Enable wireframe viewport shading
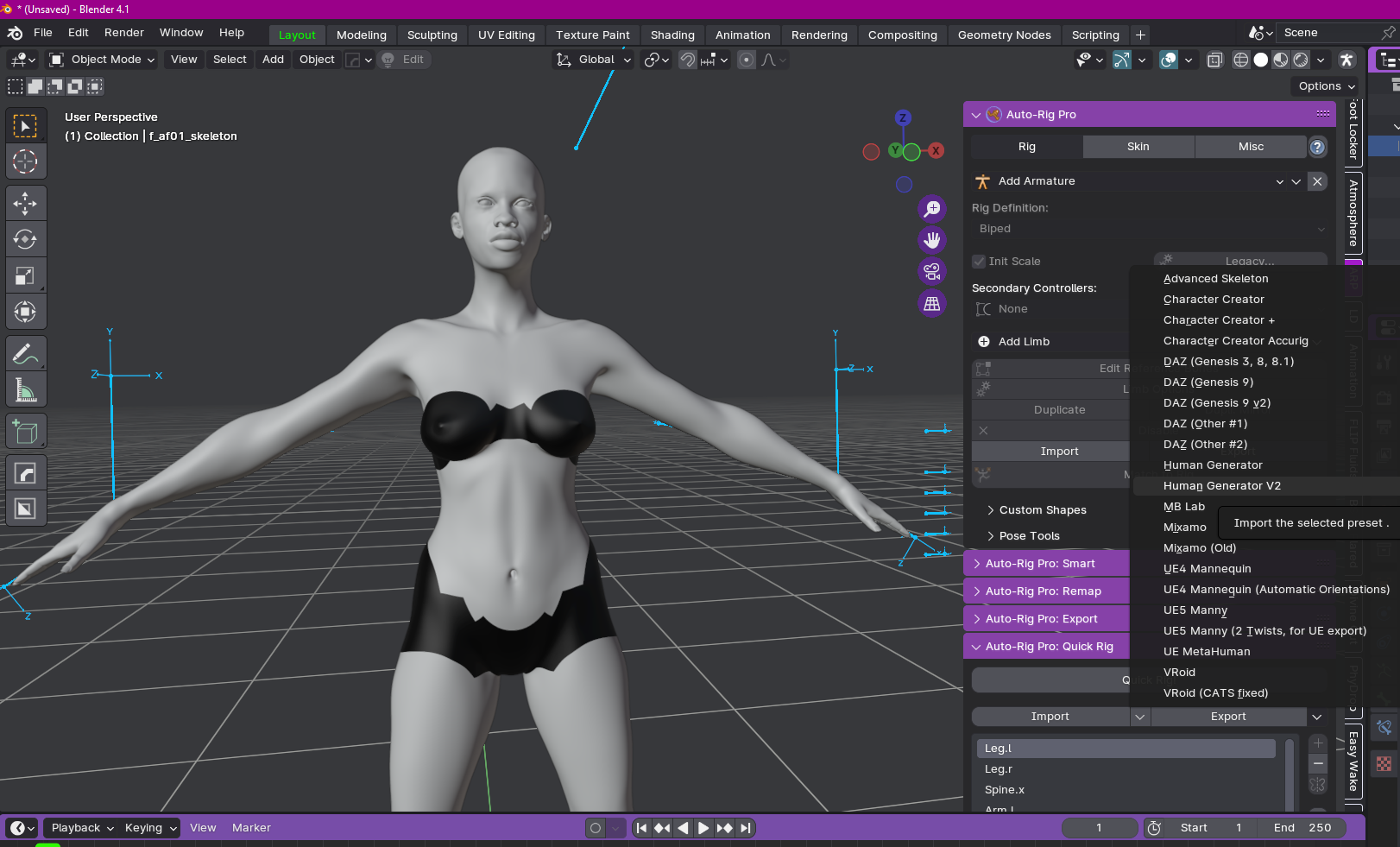1400x847 pixels. [x=1241, y=60]
